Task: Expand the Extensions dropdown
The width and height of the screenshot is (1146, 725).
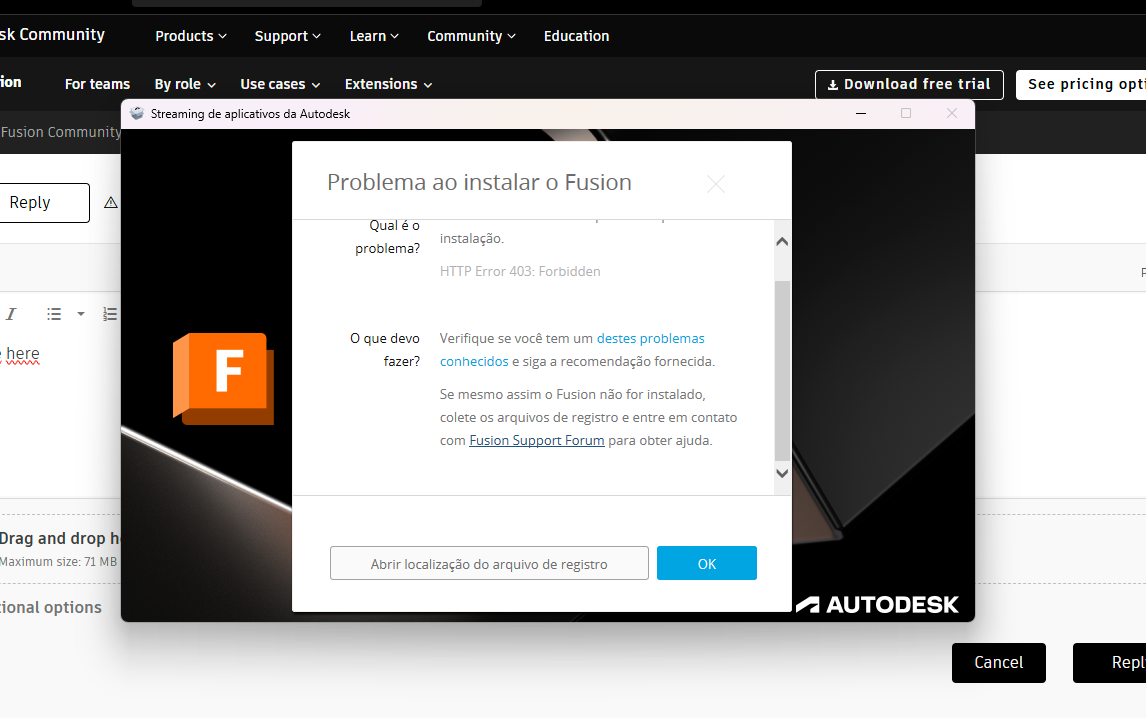Action: (388, 84)
